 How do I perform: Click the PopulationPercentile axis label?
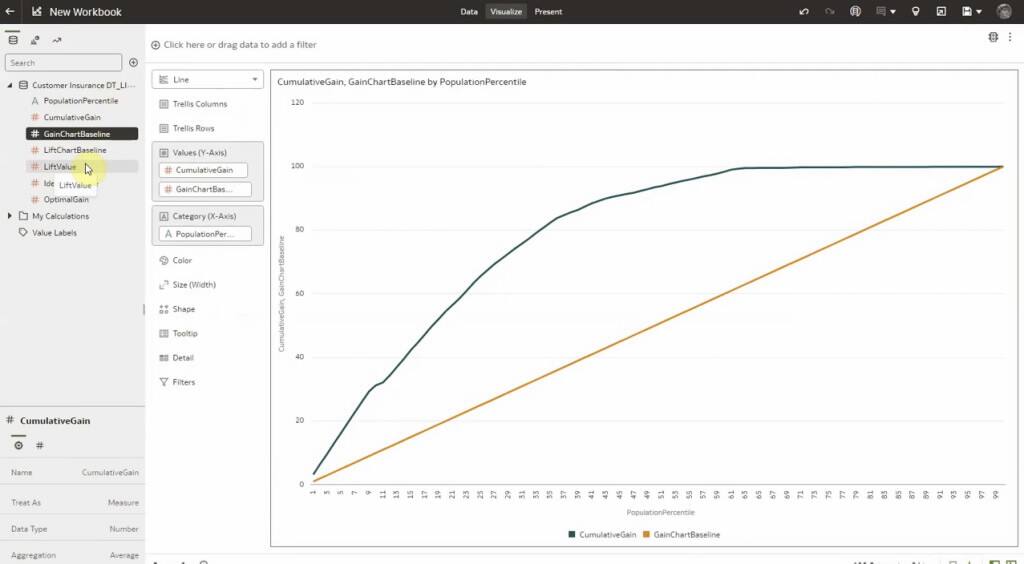tap(660, 512)
